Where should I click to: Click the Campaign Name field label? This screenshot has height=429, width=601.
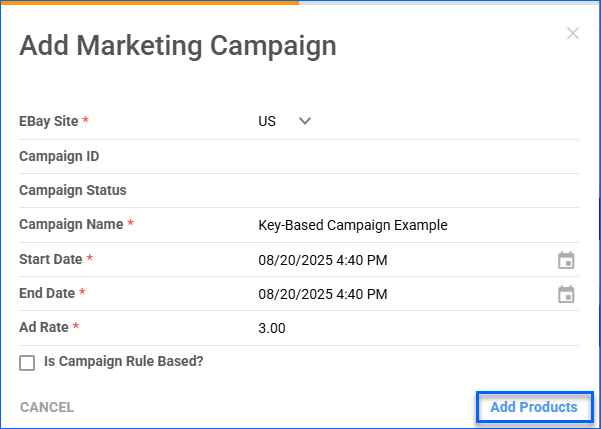[x=70, y=225]
